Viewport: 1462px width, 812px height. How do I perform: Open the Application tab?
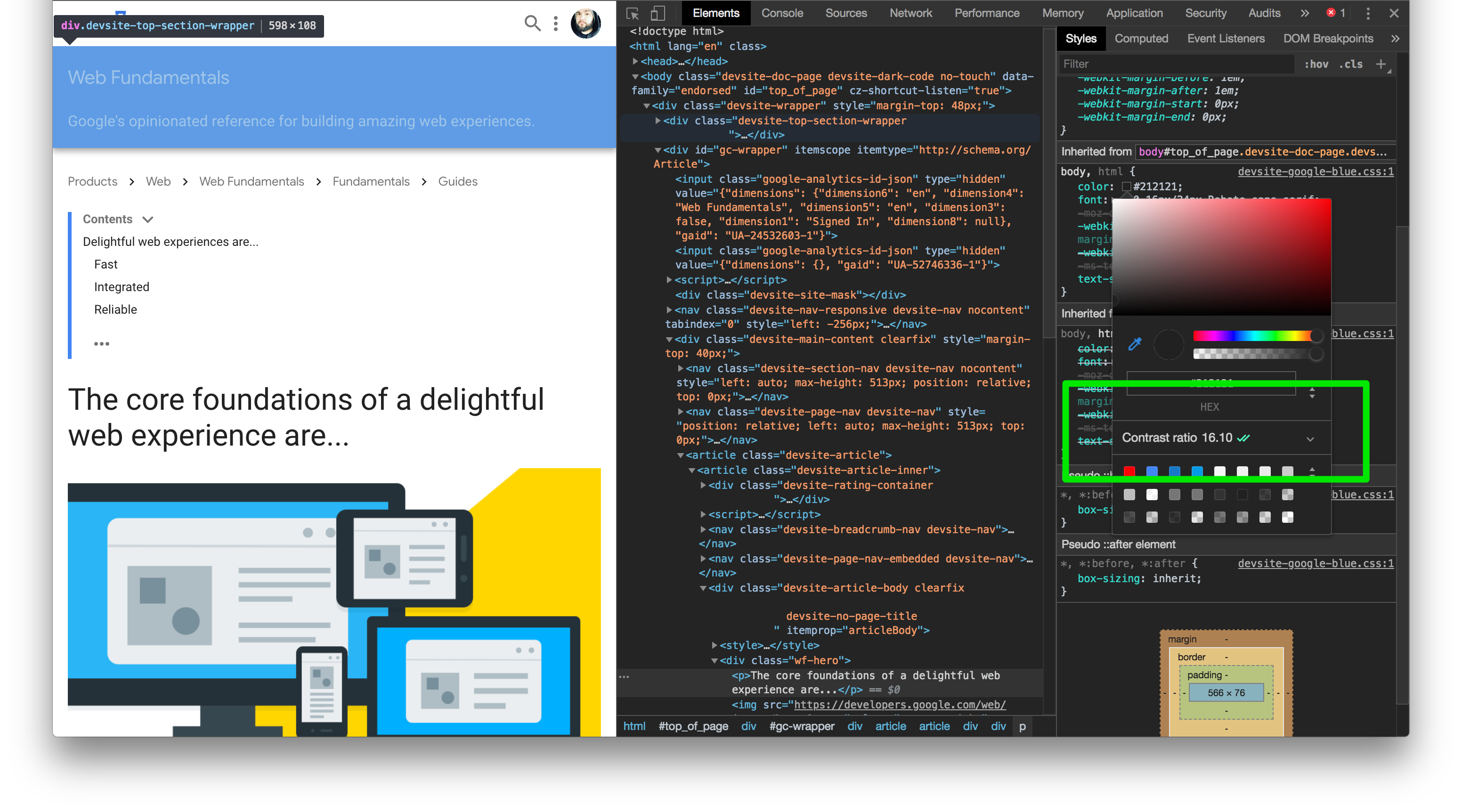click(x=1134, y=13)
